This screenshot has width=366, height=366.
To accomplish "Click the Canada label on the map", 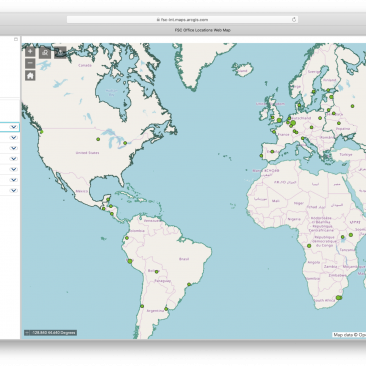I will pos(85,65).
